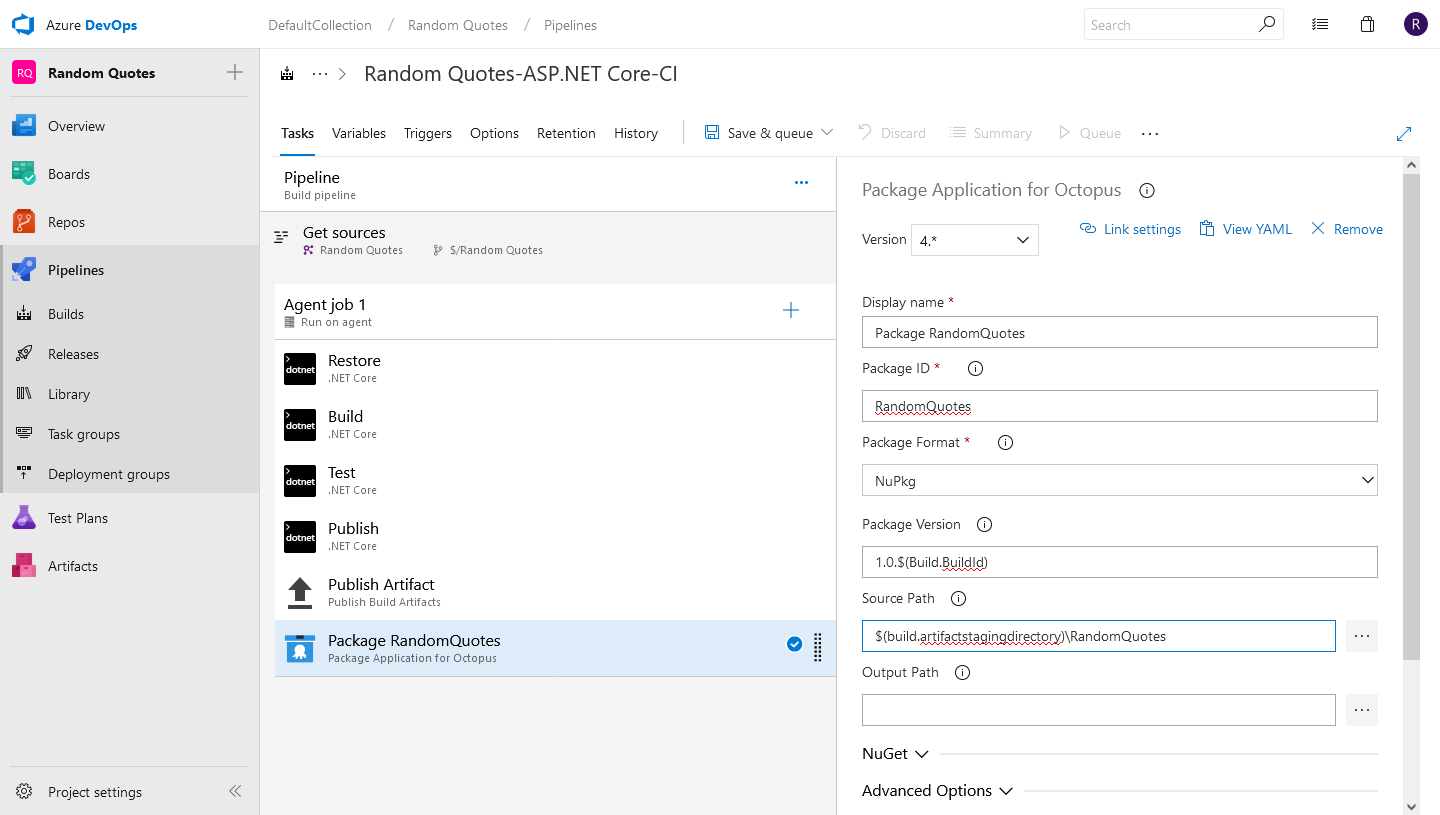Toggle full screen mode icon
This screenshot has width=1440, height=815.
click(x=1404, y=133)
